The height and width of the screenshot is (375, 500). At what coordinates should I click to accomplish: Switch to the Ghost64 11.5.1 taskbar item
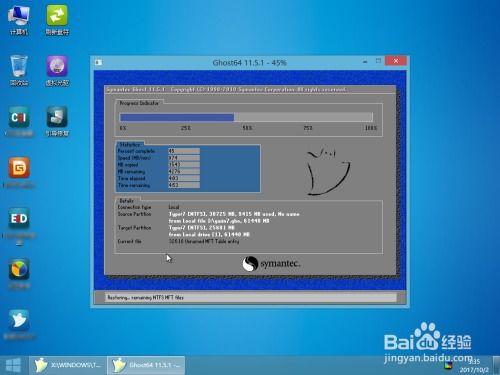pos(146,365)
